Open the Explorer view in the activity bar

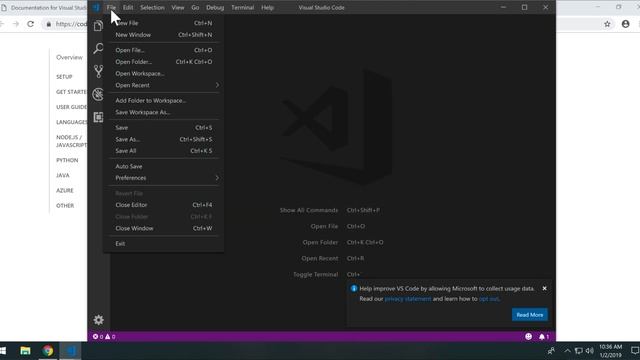pyautogui.click(x=98, y=26)
